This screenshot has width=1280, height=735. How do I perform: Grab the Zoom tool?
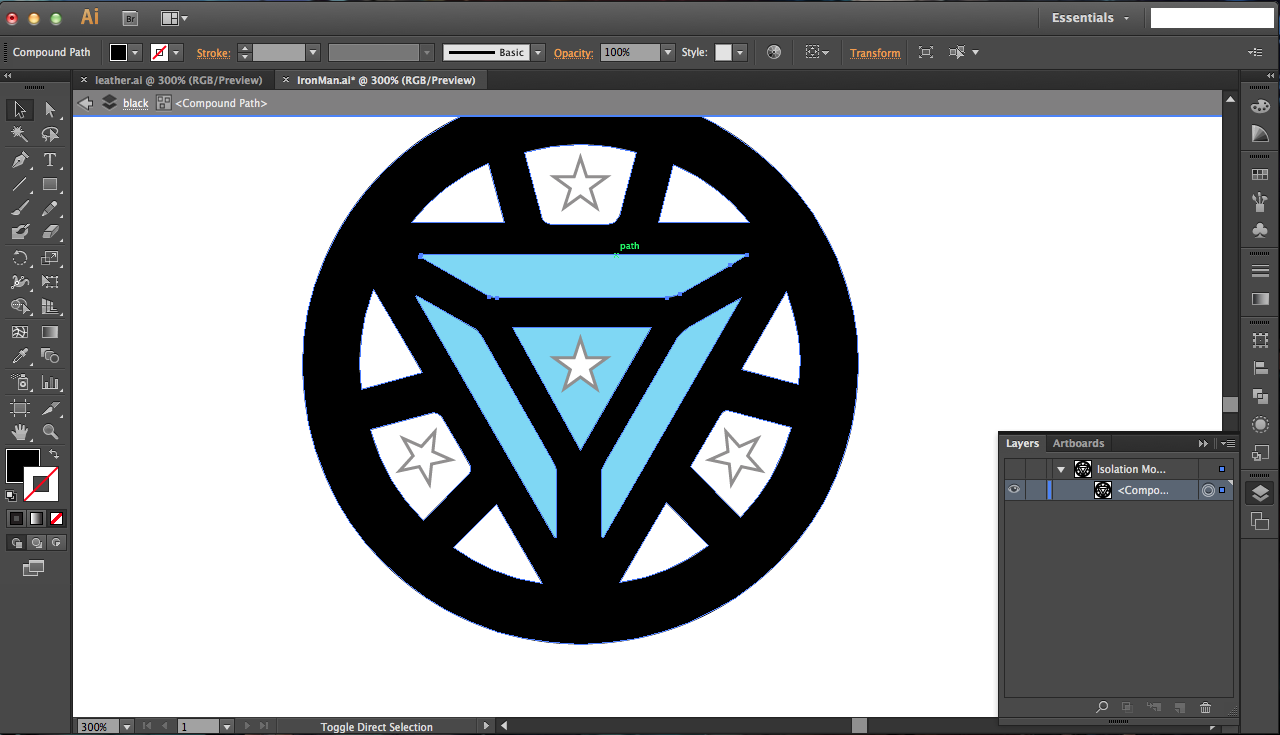(x=49, y=432)
